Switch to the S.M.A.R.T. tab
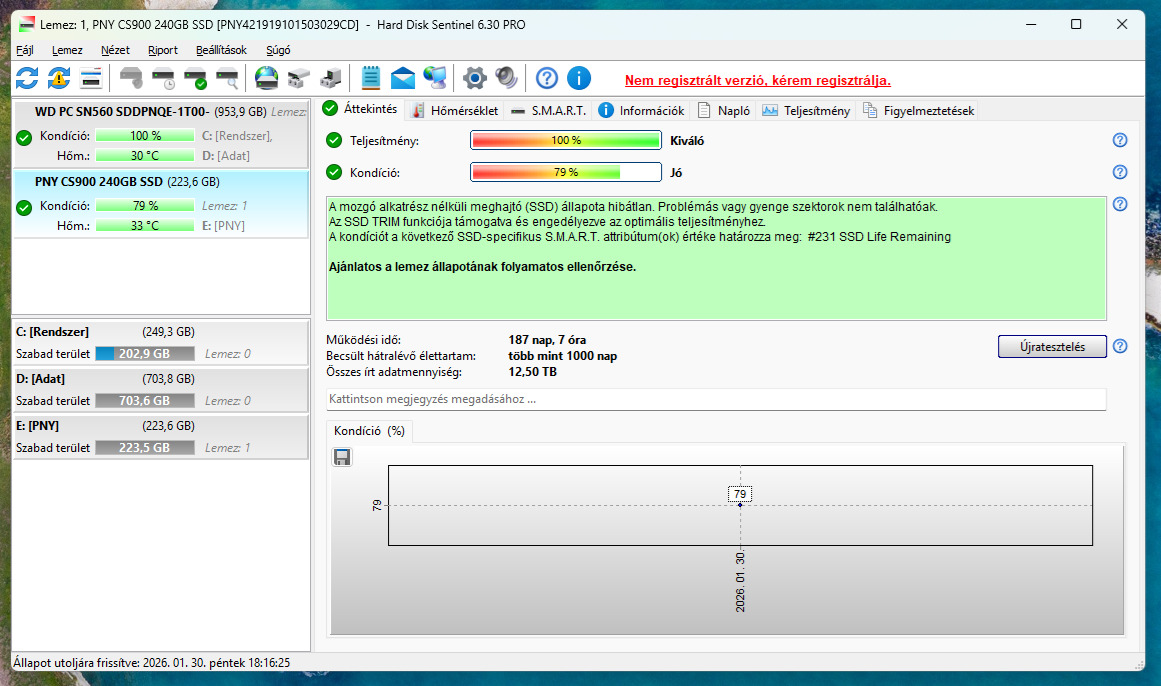This screenshot has height=686, width=1161. 548,110
